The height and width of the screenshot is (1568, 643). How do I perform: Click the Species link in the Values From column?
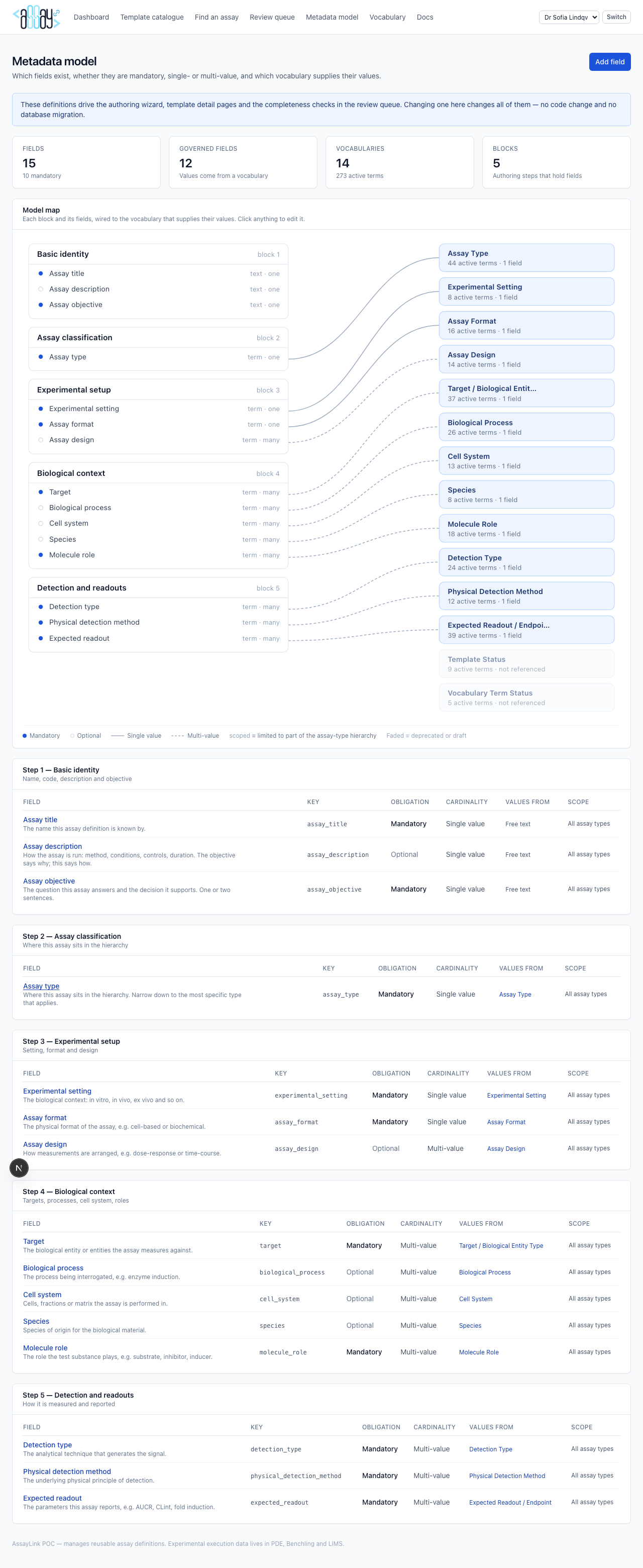[470, 1326]
